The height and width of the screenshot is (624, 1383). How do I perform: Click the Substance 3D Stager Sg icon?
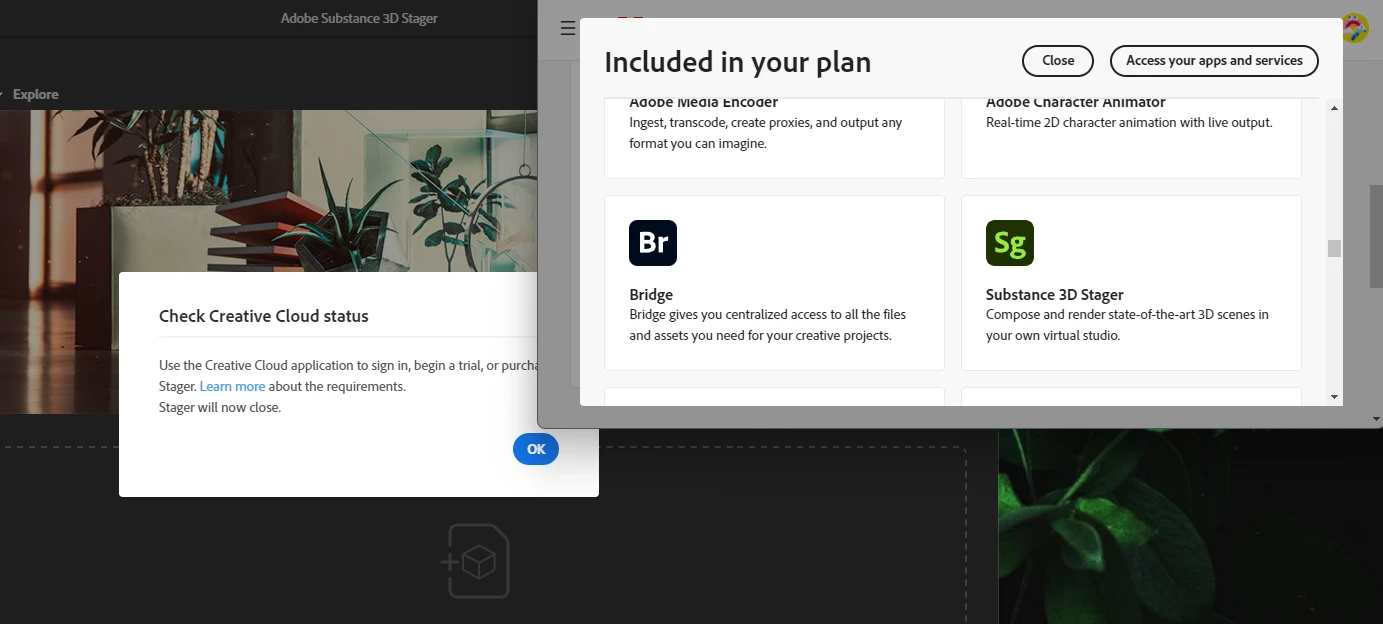click(x=1010, y=243)
